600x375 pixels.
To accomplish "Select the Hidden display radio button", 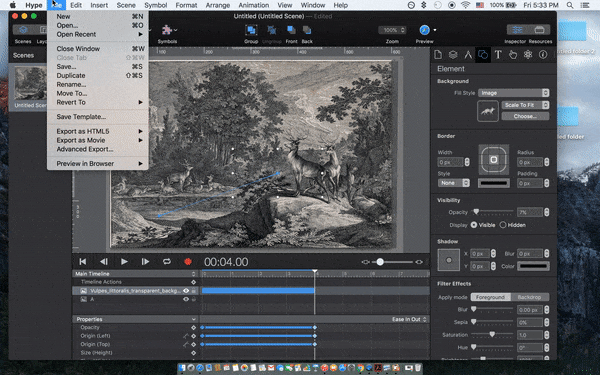I will coord(503,225).
